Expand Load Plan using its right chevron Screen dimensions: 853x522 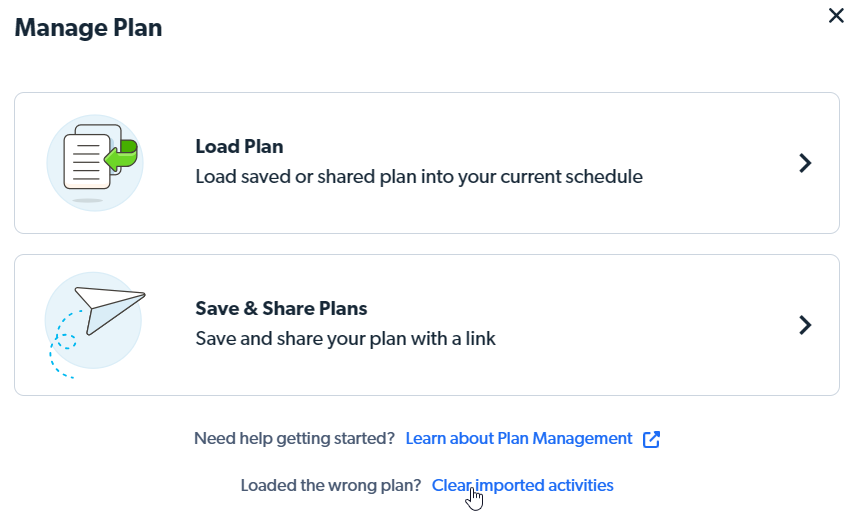805,163
